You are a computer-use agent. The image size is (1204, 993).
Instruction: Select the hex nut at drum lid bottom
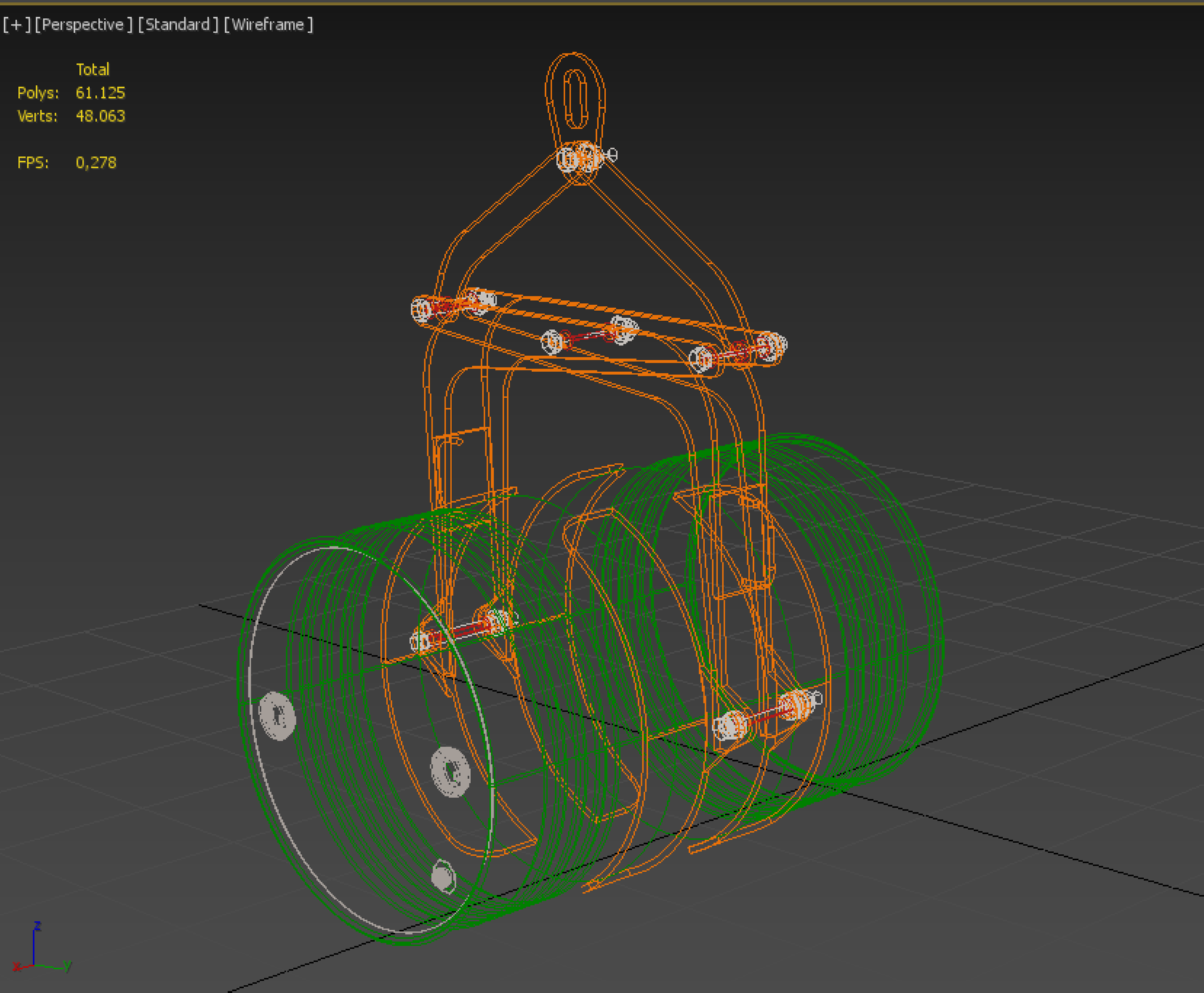[x=443, y=876]
